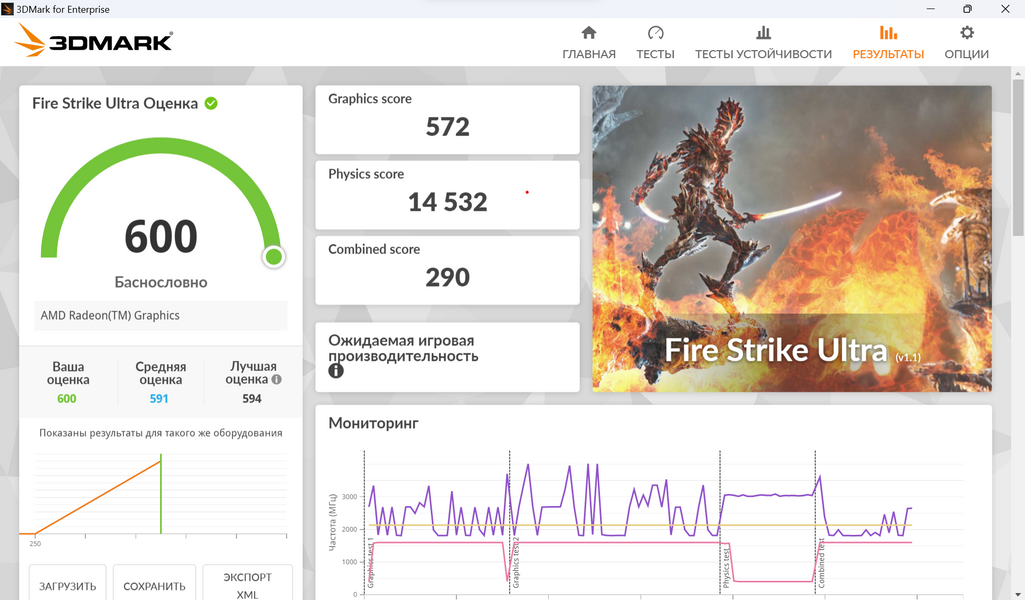
Task: Click the 3DMark logo
Action: click(x=94, y=41)
